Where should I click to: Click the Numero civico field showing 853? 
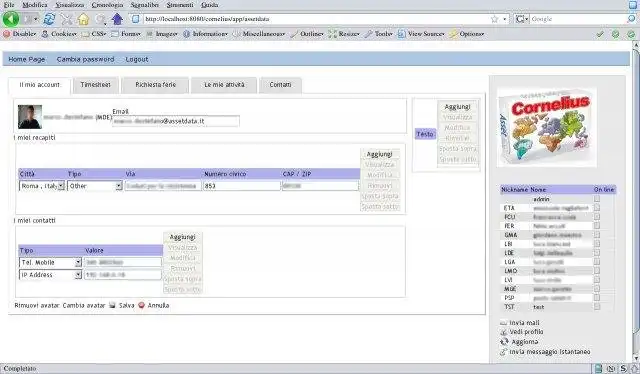click(x=242, y=186)
